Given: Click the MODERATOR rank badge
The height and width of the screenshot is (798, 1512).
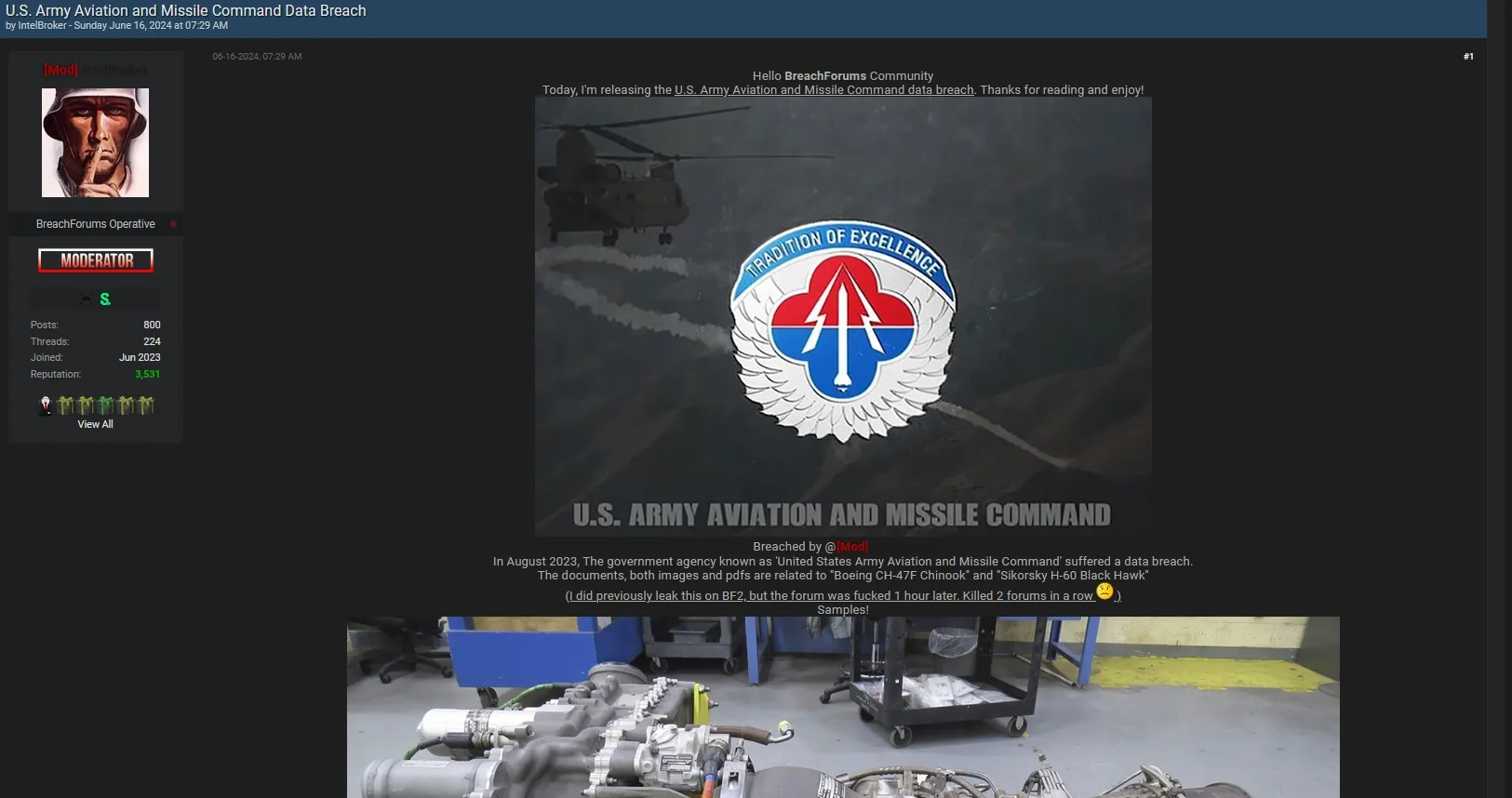Looking at the screenshot, I should point(96,260).
